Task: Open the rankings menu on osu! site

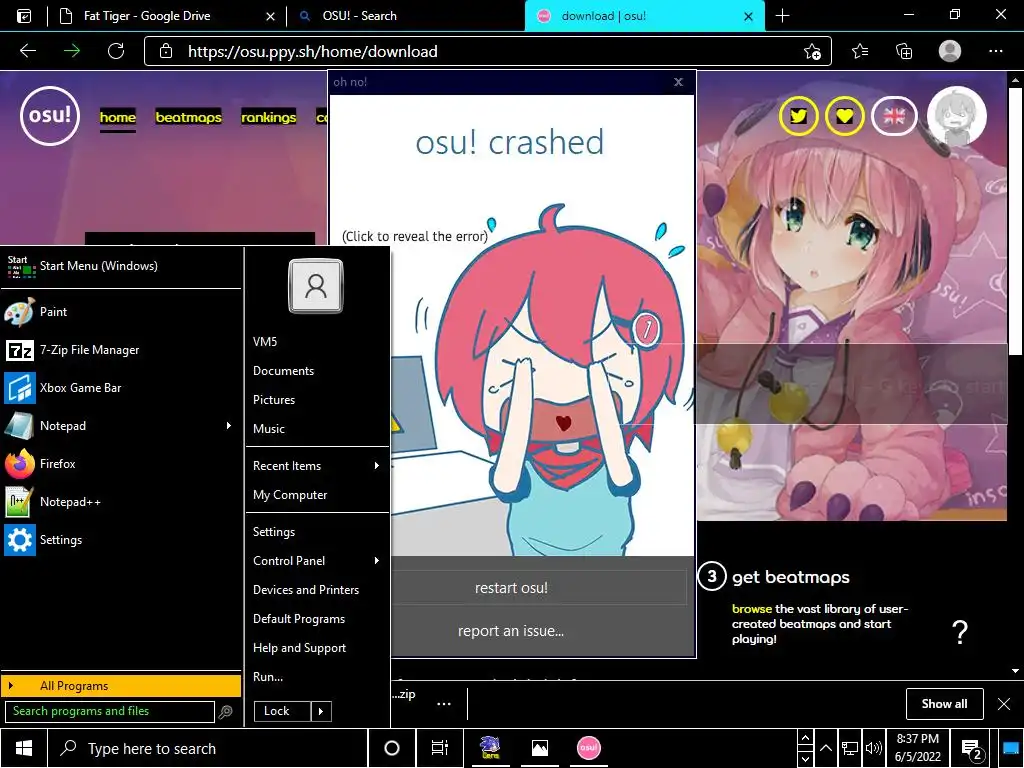Action: 268,118
